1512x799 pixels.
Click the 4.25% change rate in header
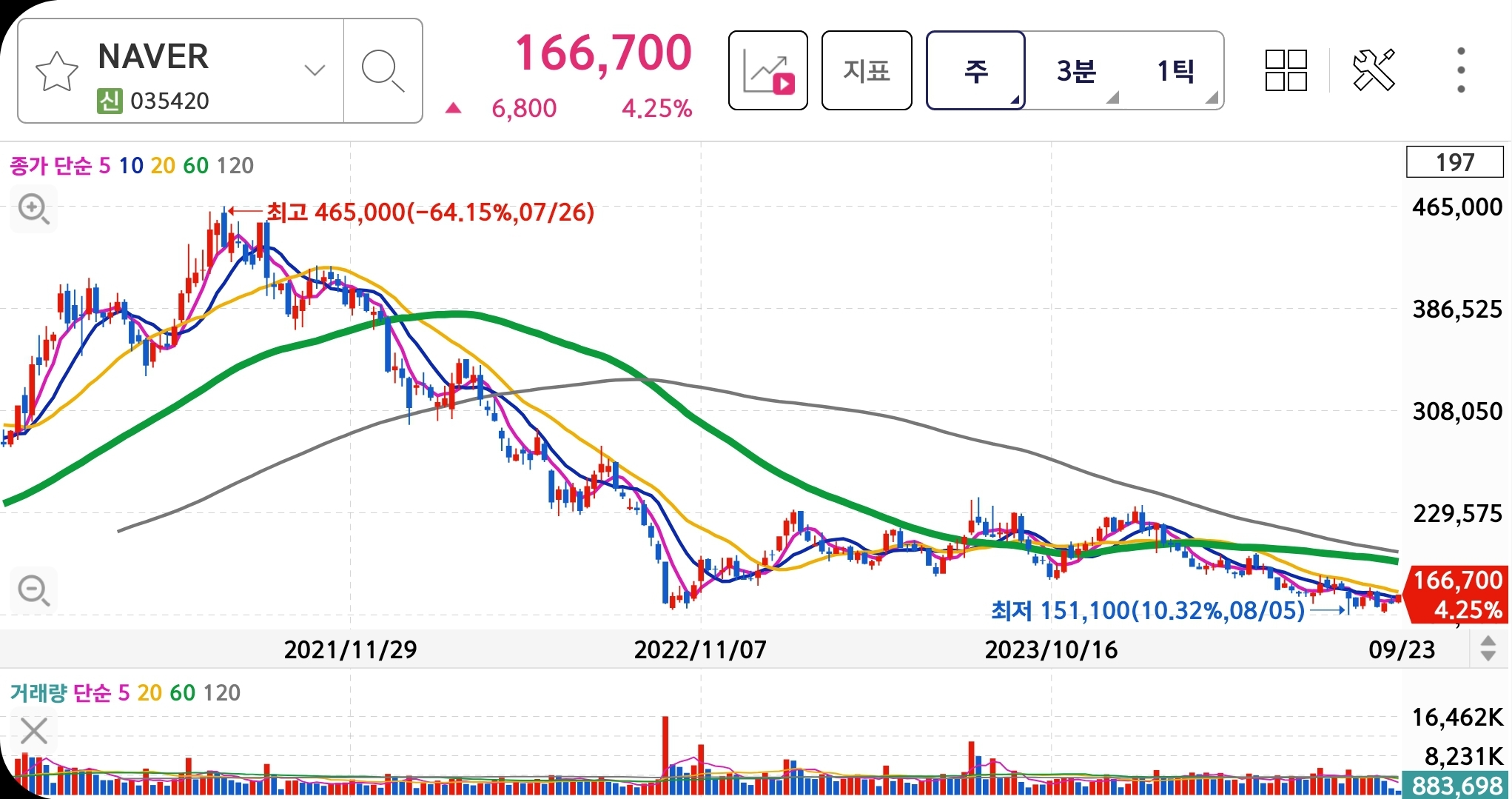click(657, 109)
